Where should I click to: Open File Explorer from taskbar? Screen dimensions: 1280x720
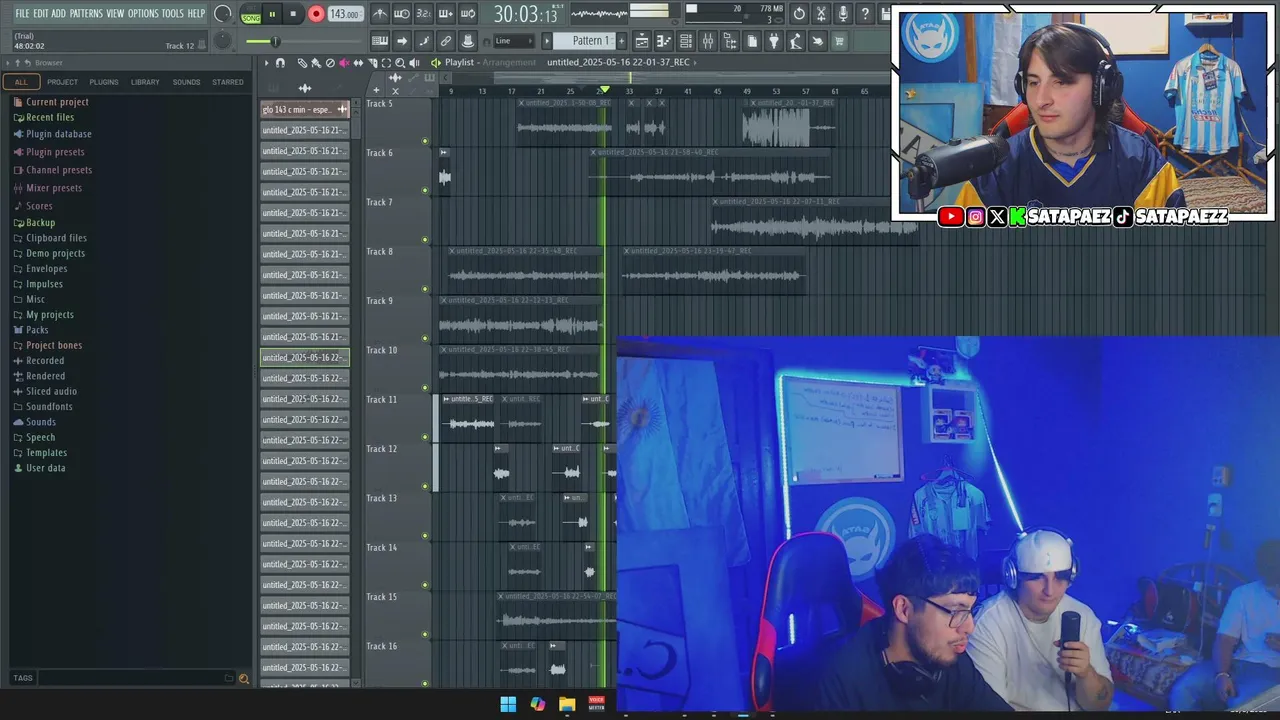[x=567, y=704]
